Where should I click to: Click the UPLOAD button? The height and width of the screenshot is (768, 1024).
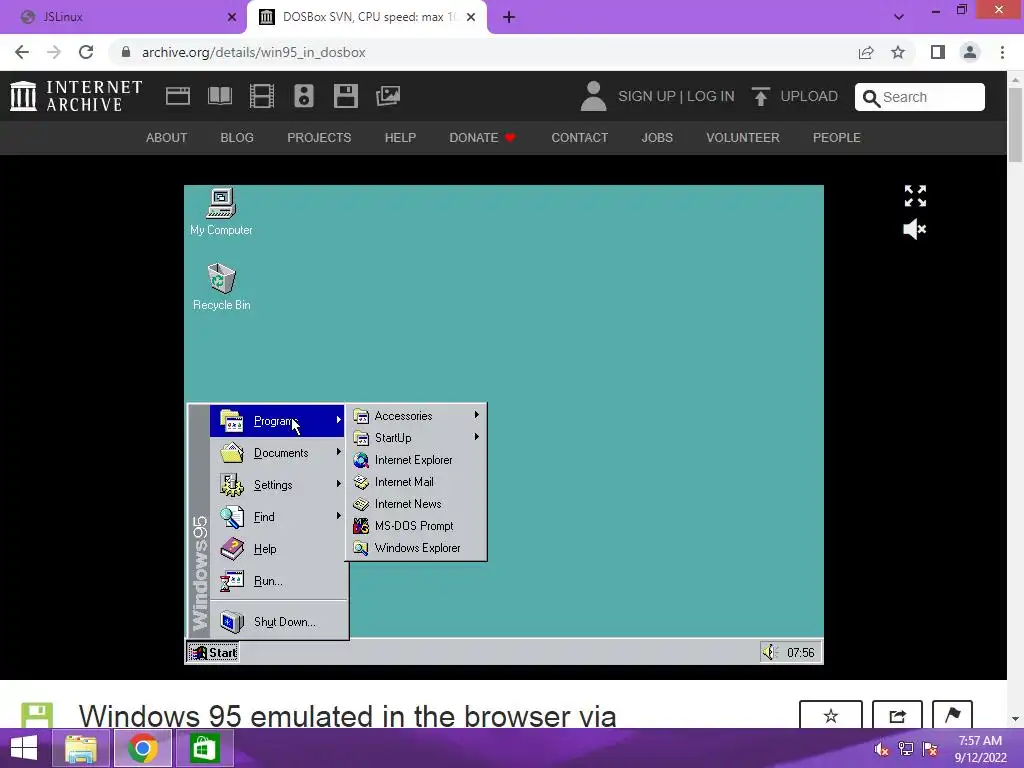coord(795,96)
